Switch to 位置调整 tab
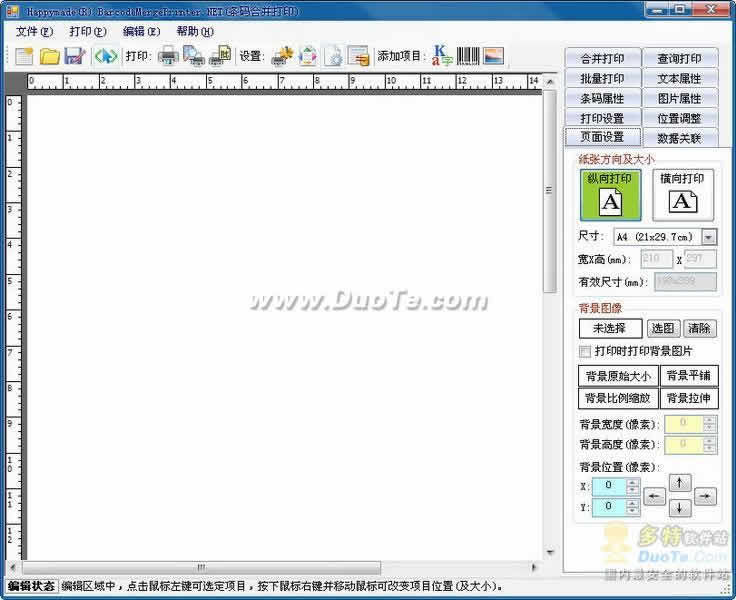Image resolution: width=736 pixels, height=600 pixels. tap(680, 118)
